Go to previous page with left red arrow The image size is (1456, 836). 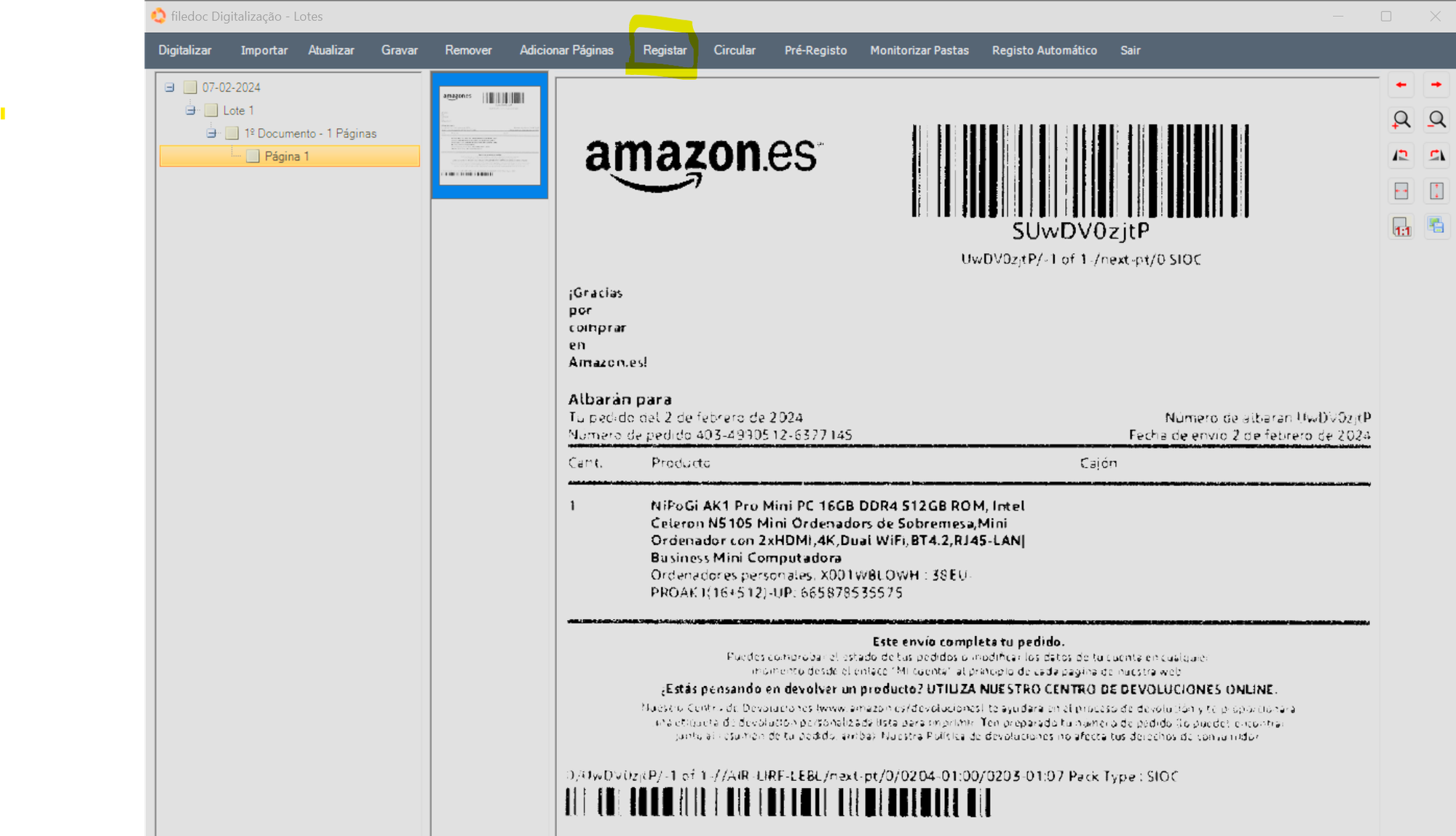[x=1401, y=85]
